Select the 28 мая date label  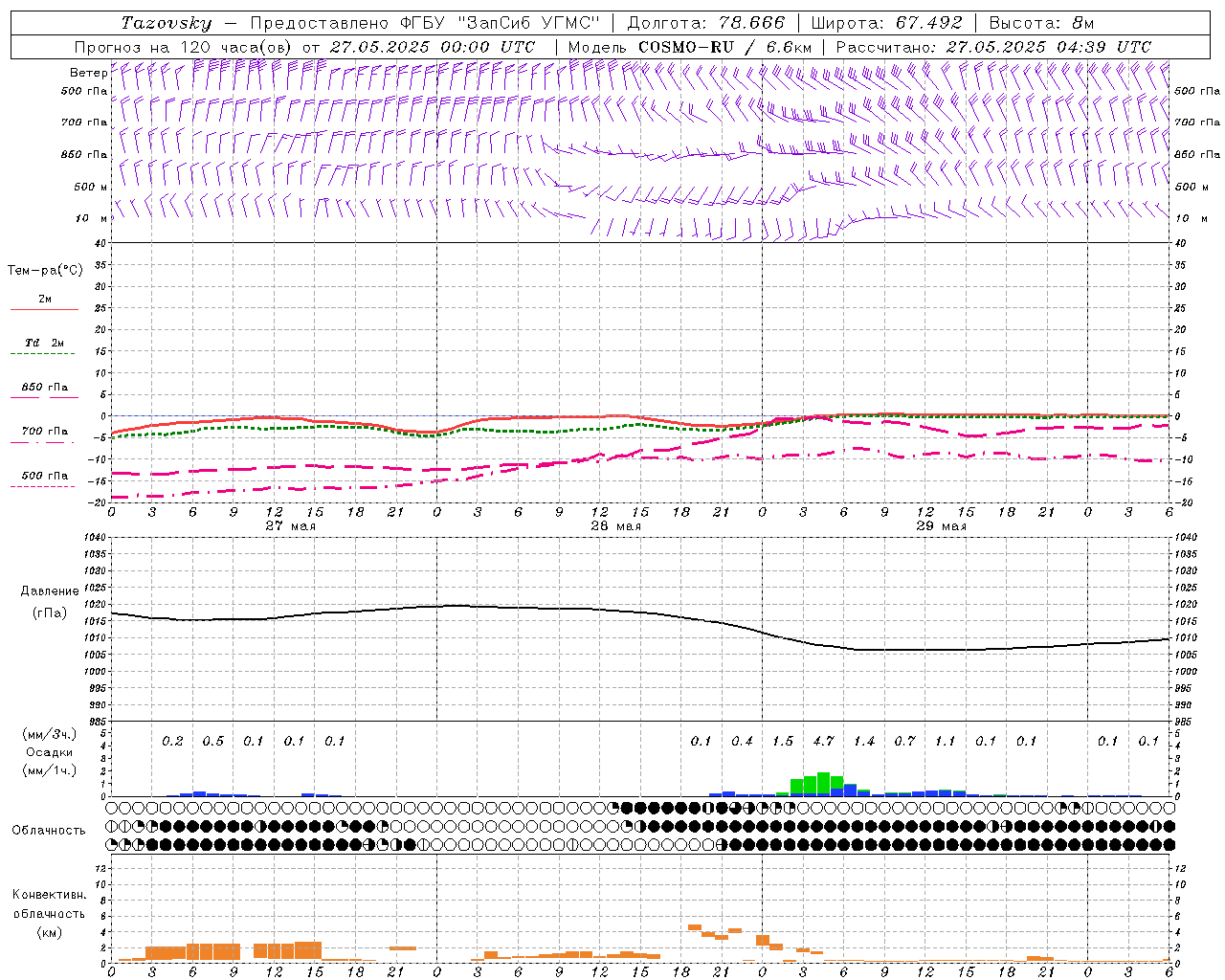pyautogui.click(x=615, y=526)
